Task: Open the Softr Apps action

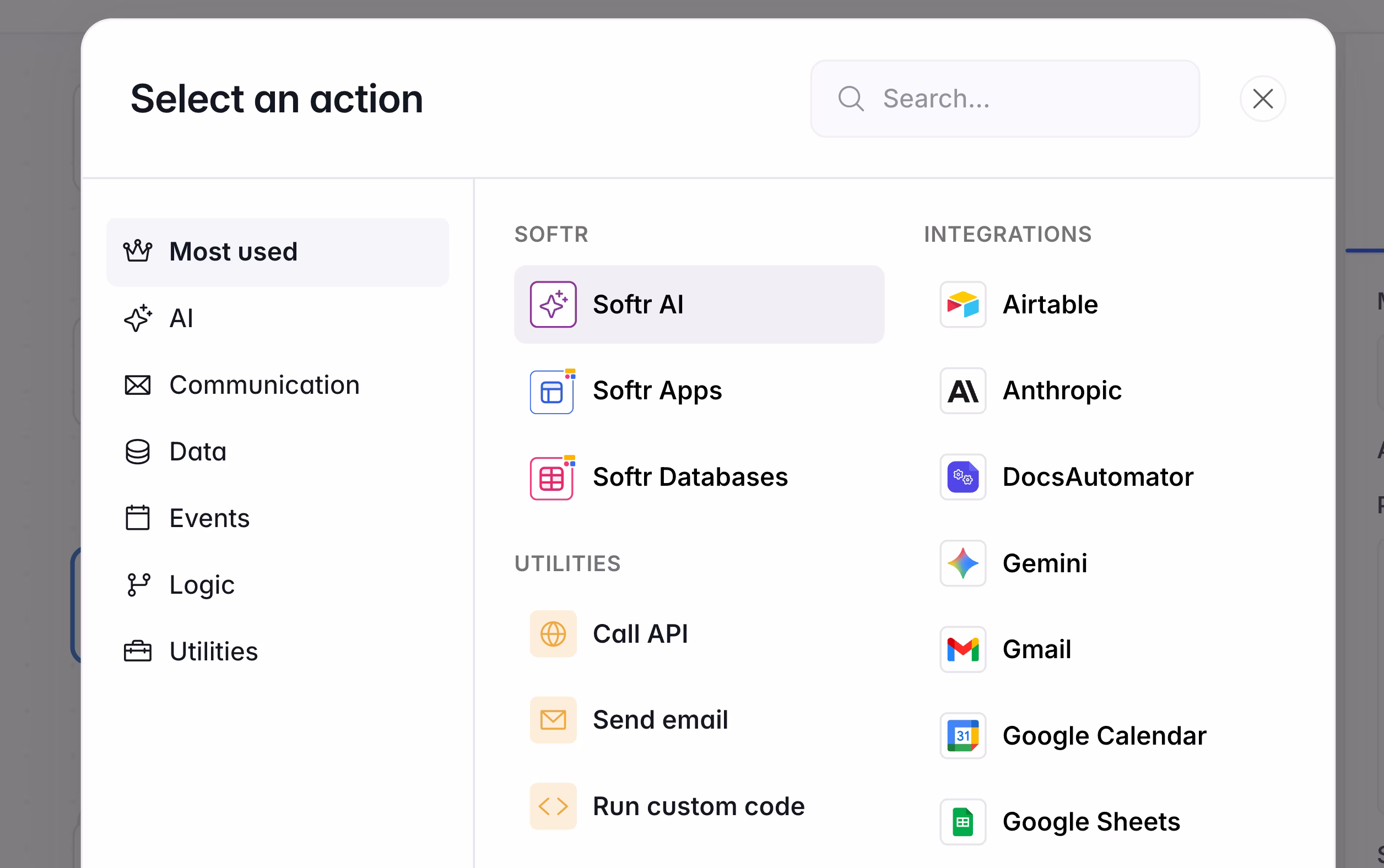Action: tap(657, 391)
